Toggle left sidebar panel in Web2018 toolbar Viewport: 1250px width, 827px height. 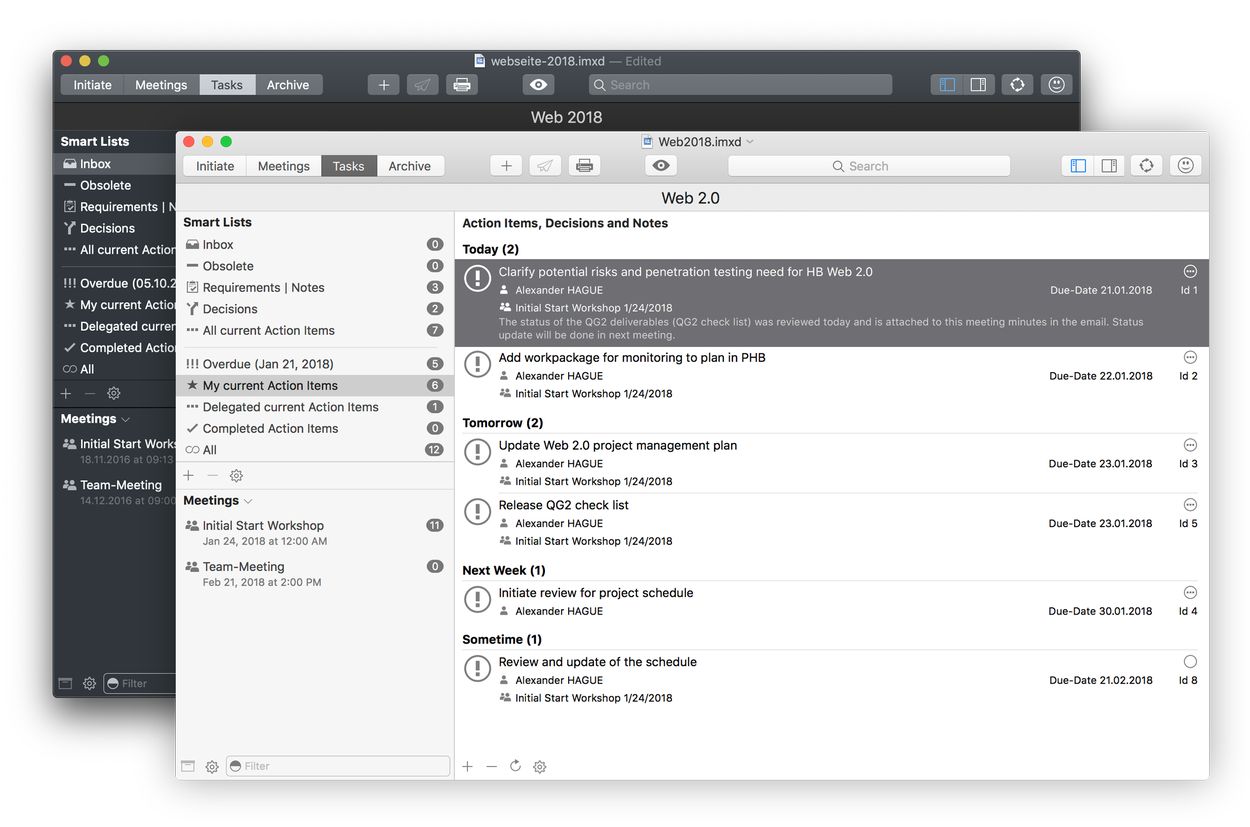coord(1078,166)
